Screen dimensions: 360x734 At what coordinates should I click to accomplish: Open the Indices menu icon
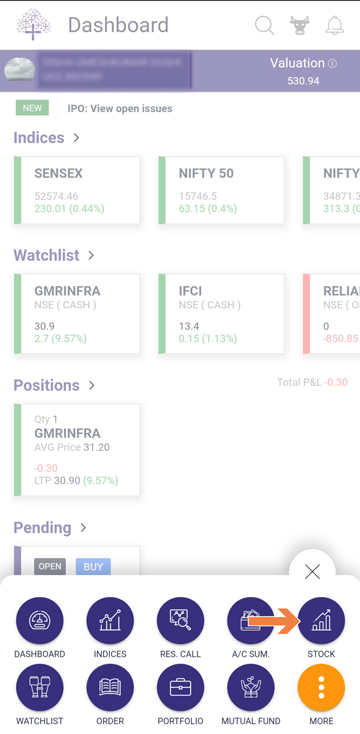point(110,621)
